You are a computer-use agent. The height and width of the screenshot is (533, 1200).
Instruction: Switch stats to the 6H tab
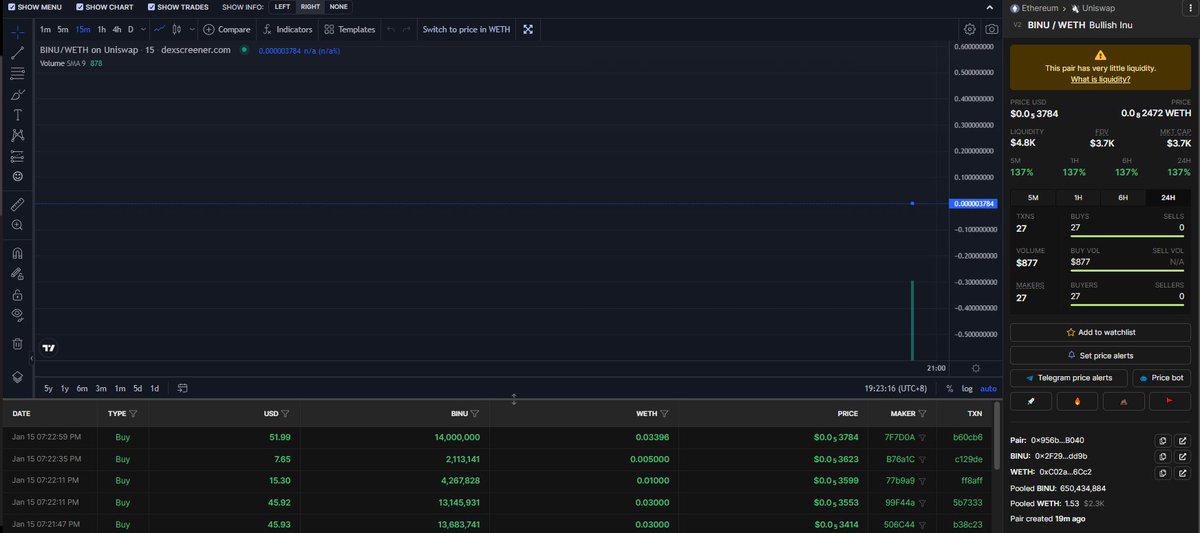tap(1123, 198)
